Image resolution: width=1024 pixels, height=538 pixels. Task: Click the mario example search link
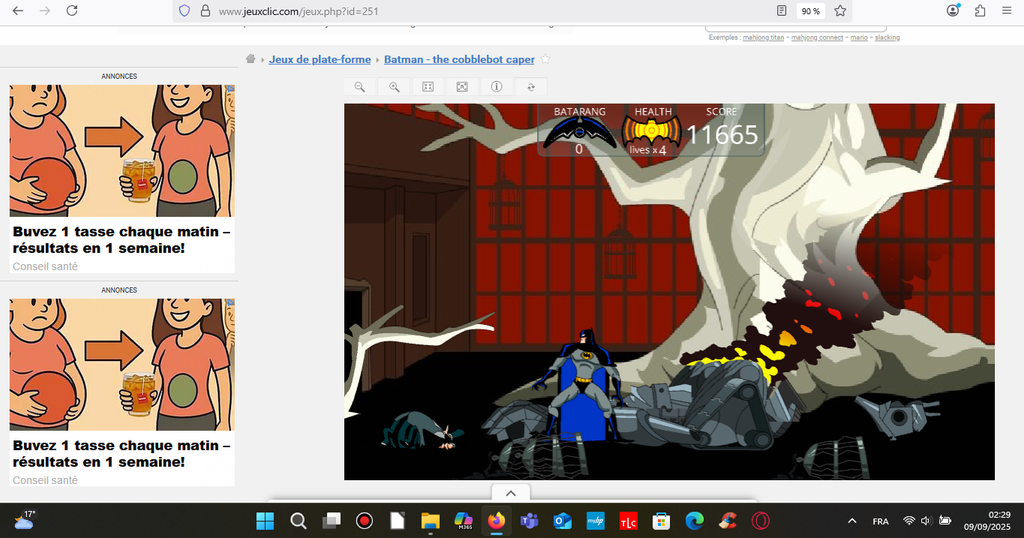click(x=859, y=38)
